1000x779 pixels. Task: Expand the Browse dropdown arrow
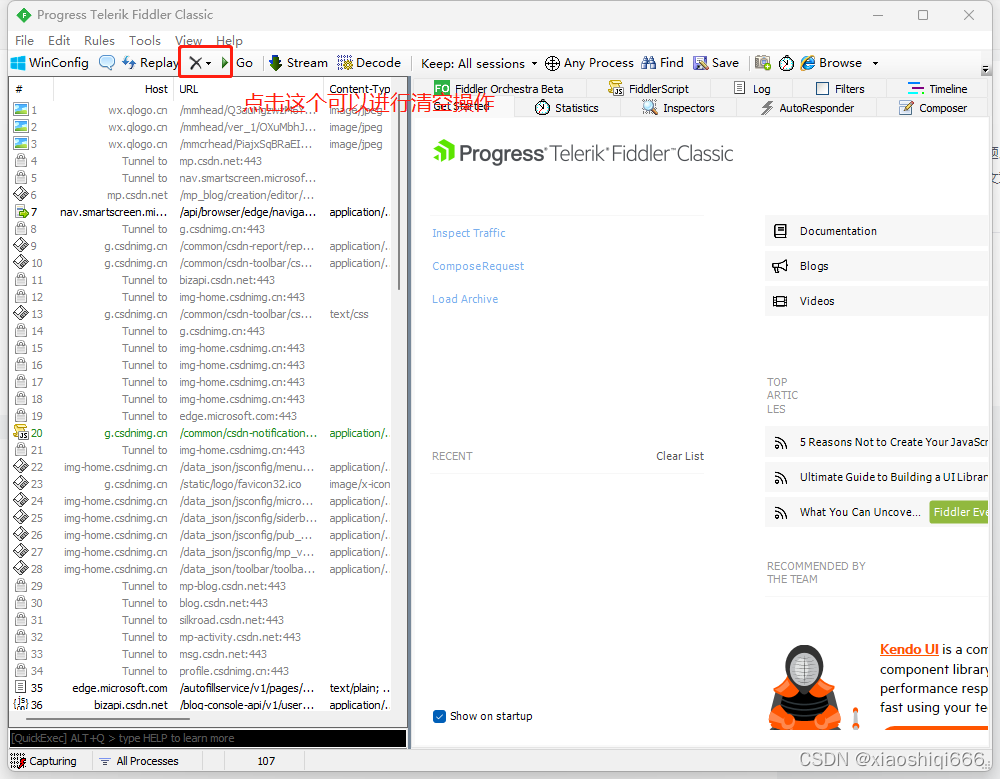pos(875,63)
